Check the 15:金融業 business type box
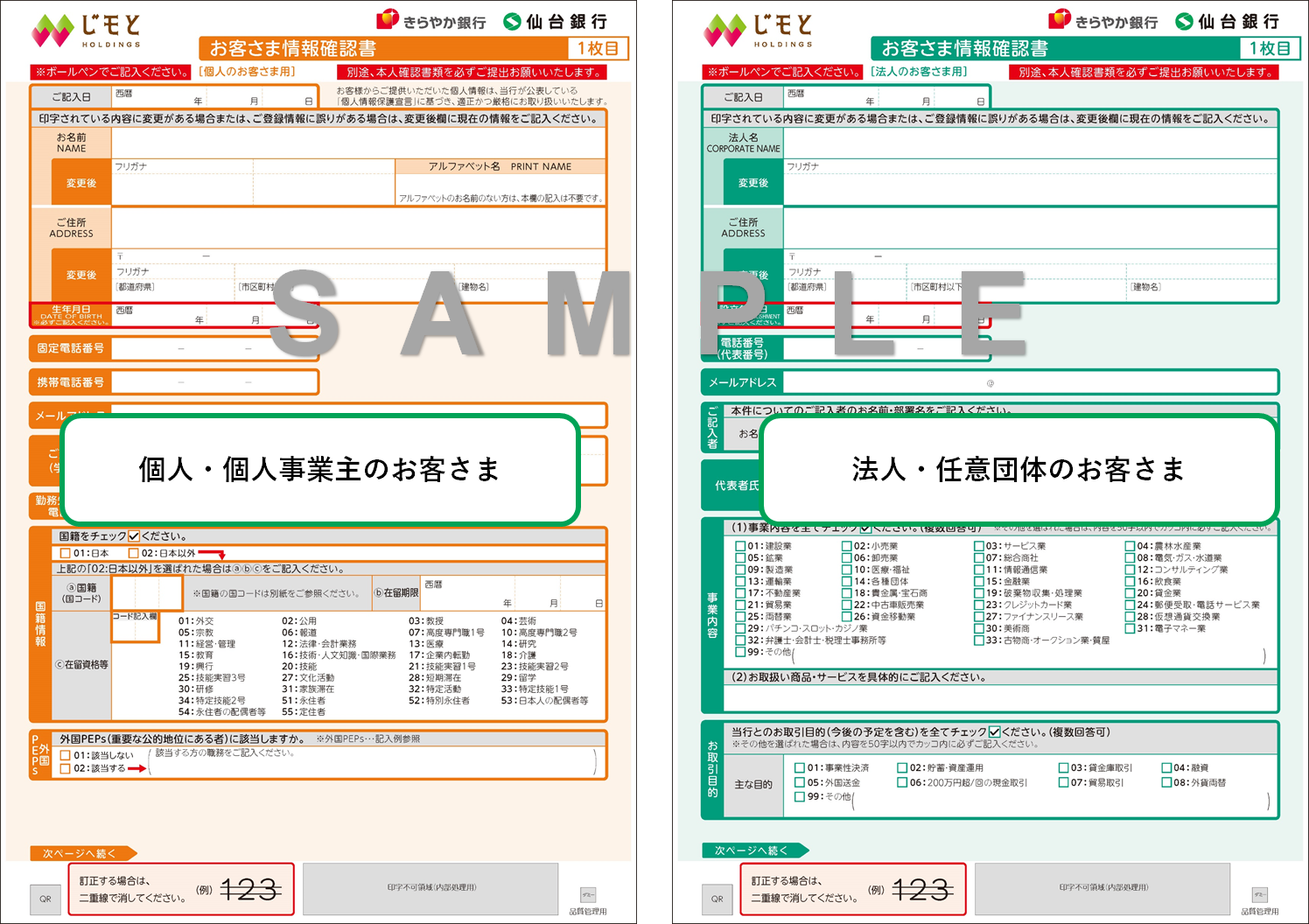 pyautogui.click(x=979, y=582)
